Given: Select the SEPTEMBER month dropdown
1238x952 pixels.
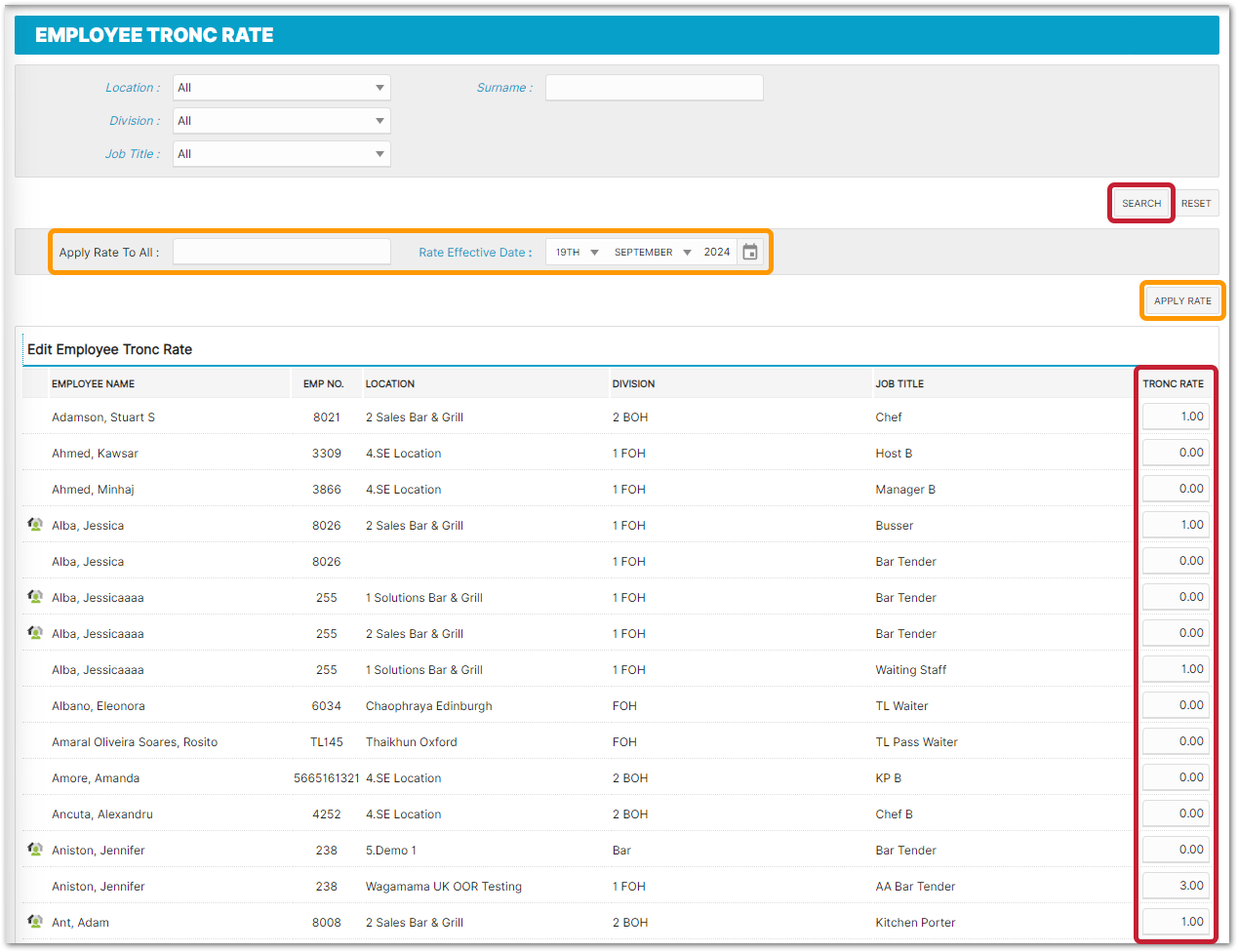Looking at the screenshot, I should pyautogui.click(x=652, y=253).
